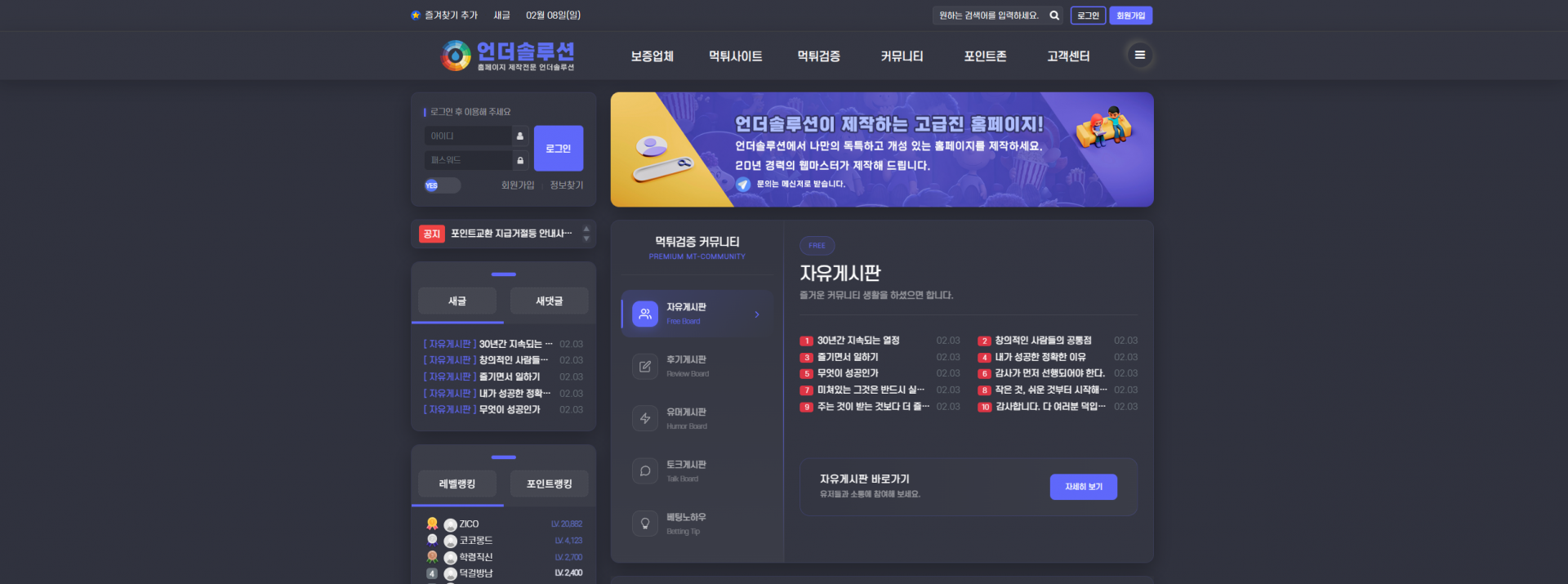Click 회원가입 link under login form
The height and width of the screenshot is (584, 1568).
[518, 185]
